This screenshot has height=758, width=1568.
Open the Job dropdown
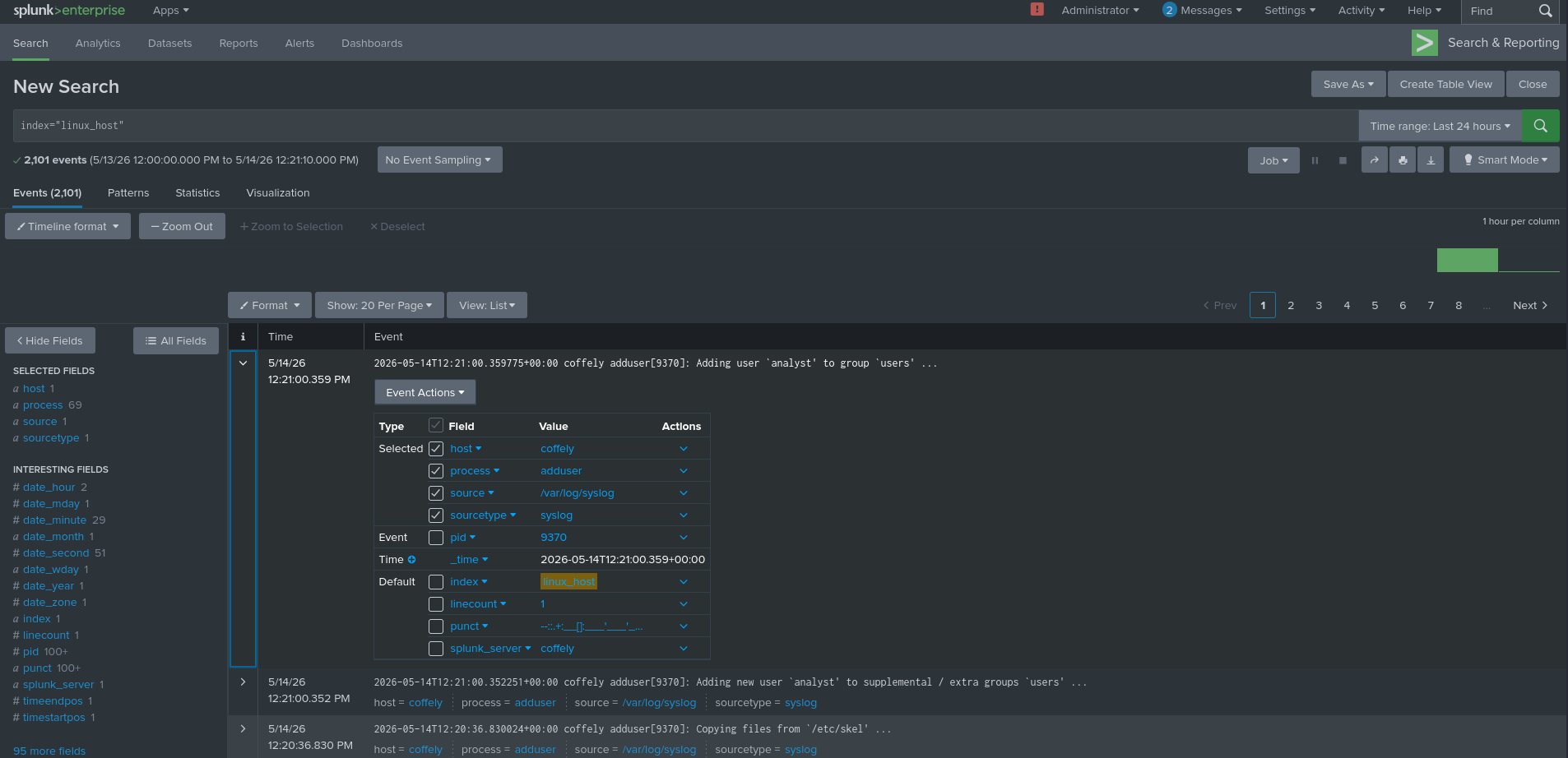click(1273, 160)
